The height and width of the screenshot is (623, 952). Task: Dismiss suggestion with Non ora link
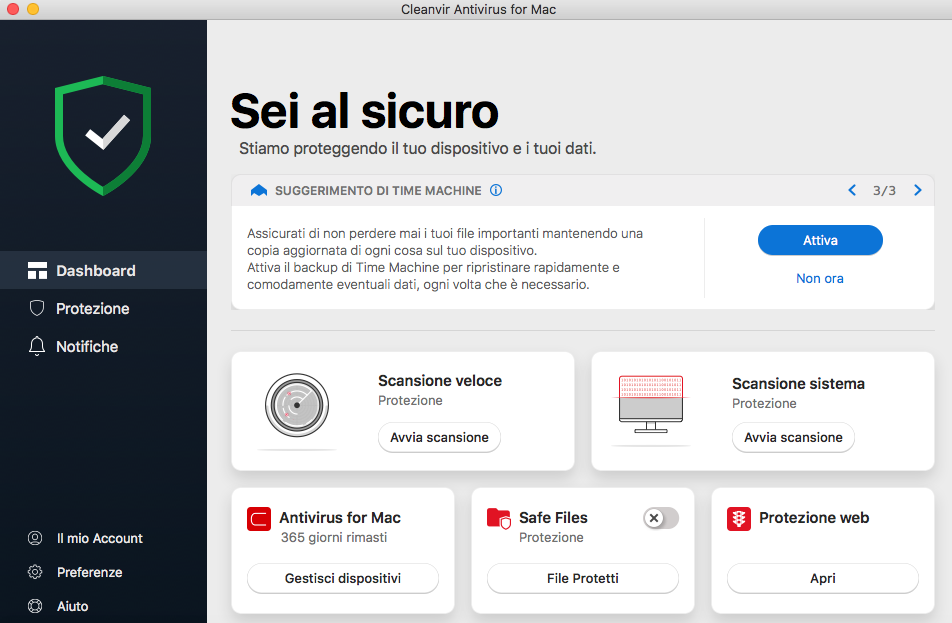pos(820,278)
